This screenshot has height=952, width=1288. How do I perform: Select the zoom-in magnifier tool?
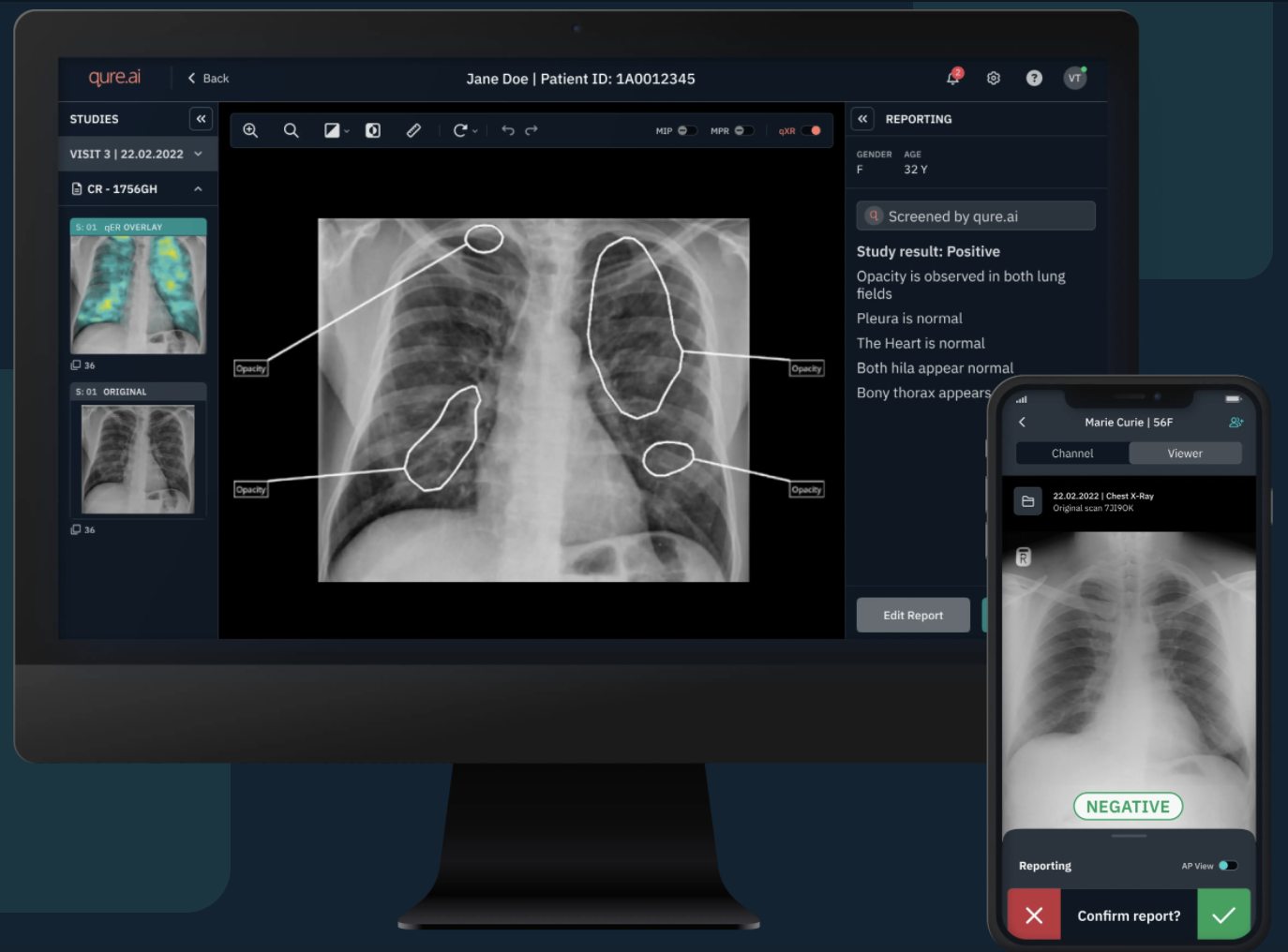[250, 130]
